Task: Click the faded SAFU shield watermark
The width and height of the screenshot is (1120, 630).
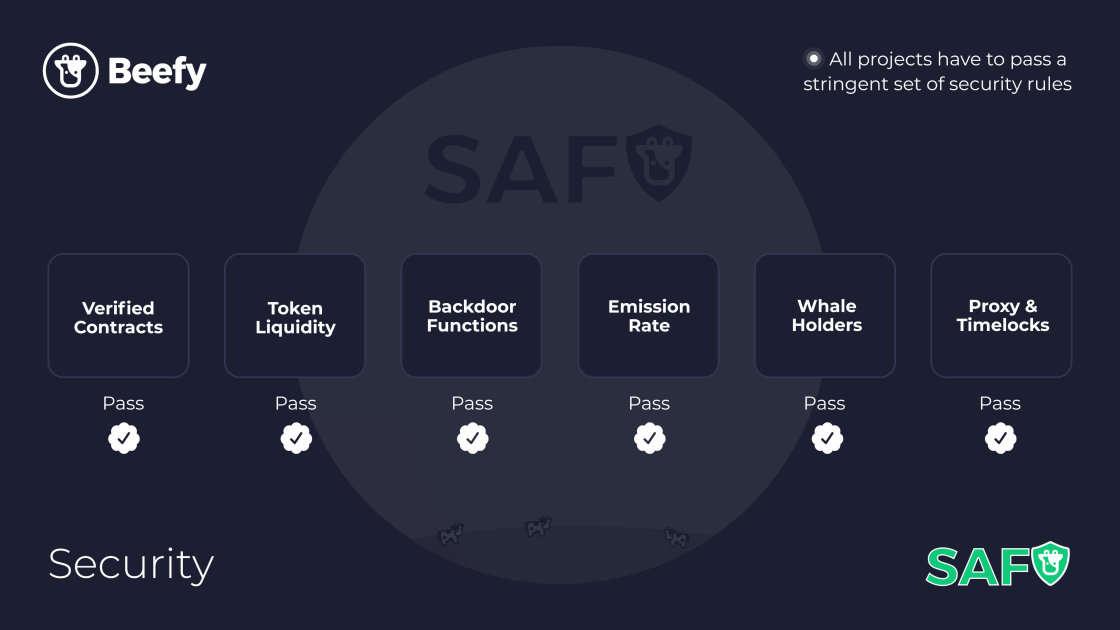Action: 559,164
